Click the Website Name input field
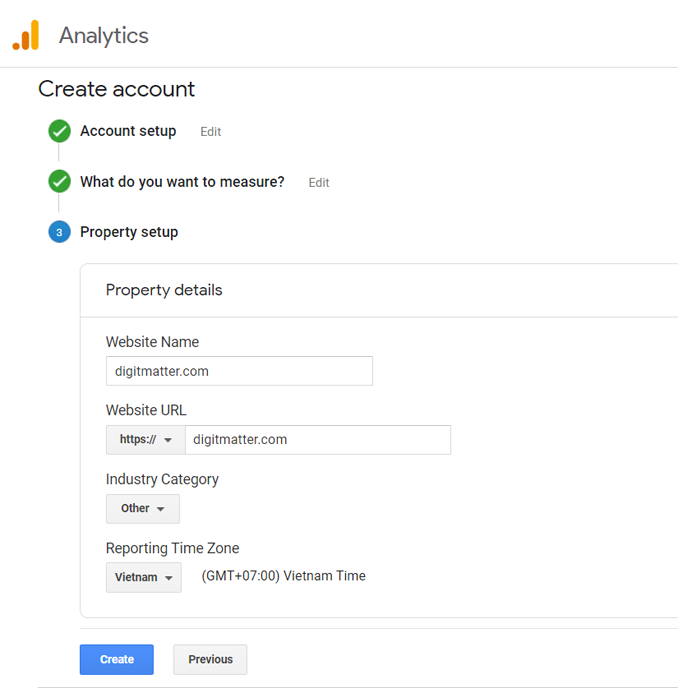This screenshot has width=678, height=689. click(x=239, y=371)
